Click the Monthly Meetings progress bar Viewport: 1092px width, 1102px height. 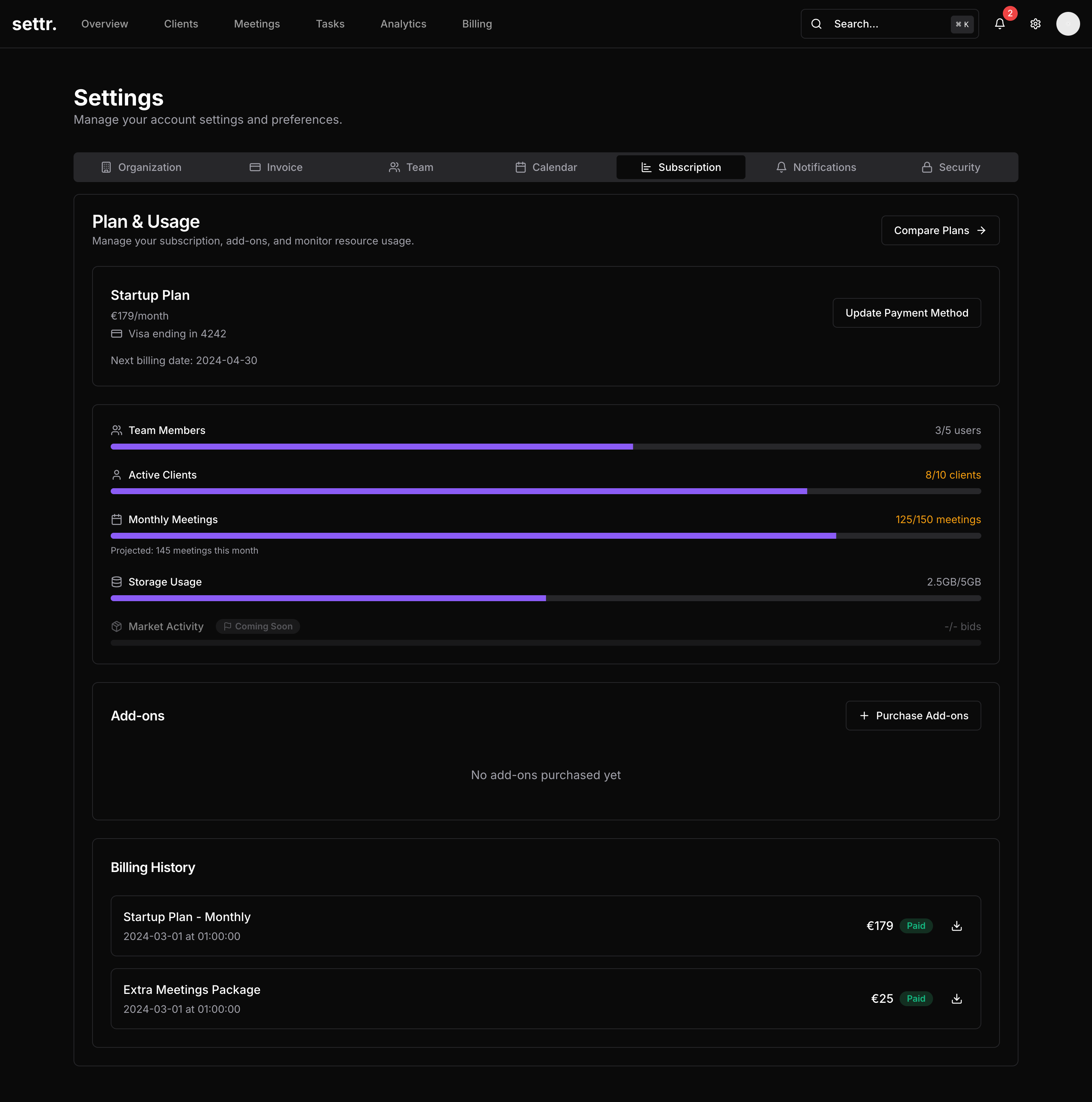545,536
